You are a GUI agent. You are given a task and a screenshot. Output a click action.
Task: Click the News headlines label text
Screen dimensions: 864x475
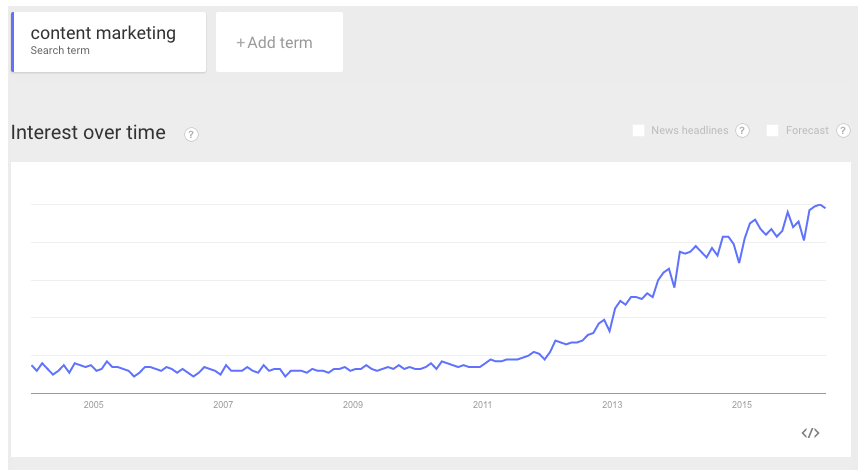point(689,131)
